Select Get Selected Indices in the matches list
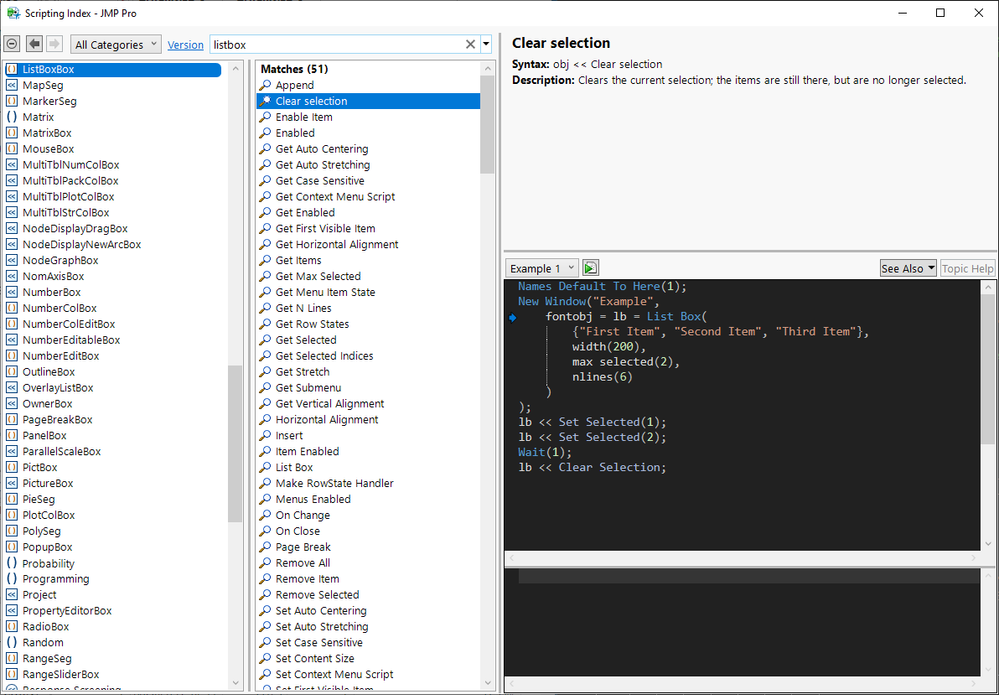The height and width of the screenshot is (695, 999). [324, 356]
